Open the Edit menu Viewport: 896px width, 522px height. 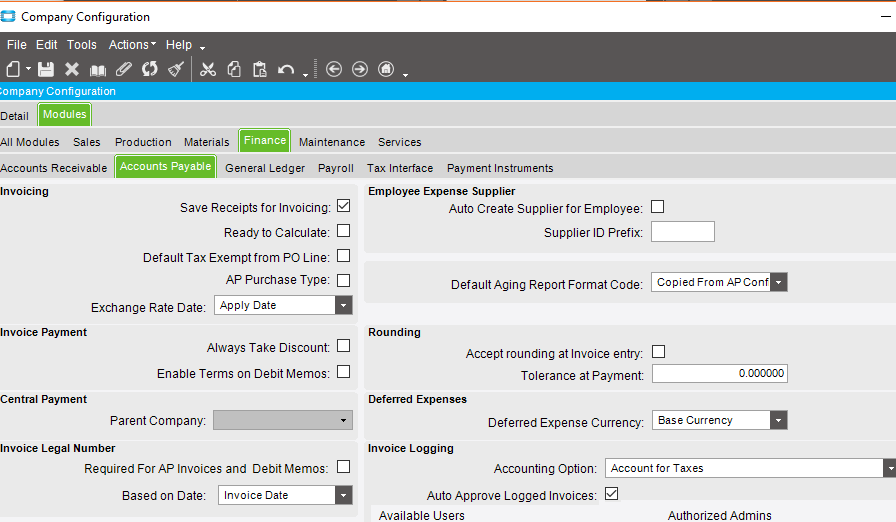coord(46,45)
